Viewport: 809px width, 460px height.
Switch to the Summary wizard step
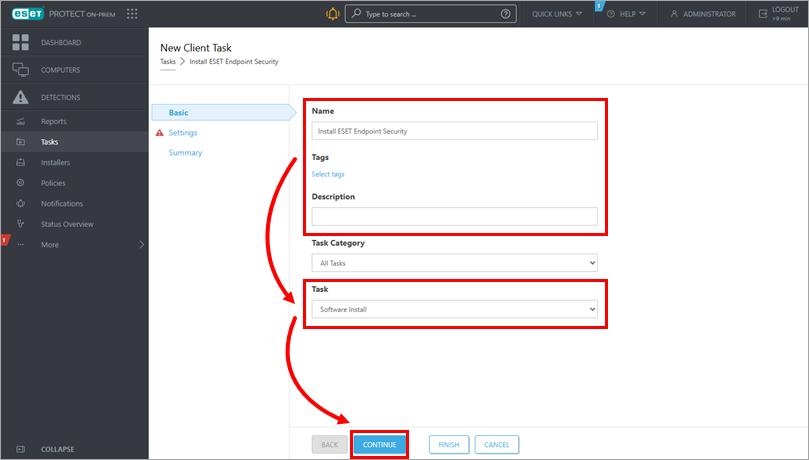185,153
